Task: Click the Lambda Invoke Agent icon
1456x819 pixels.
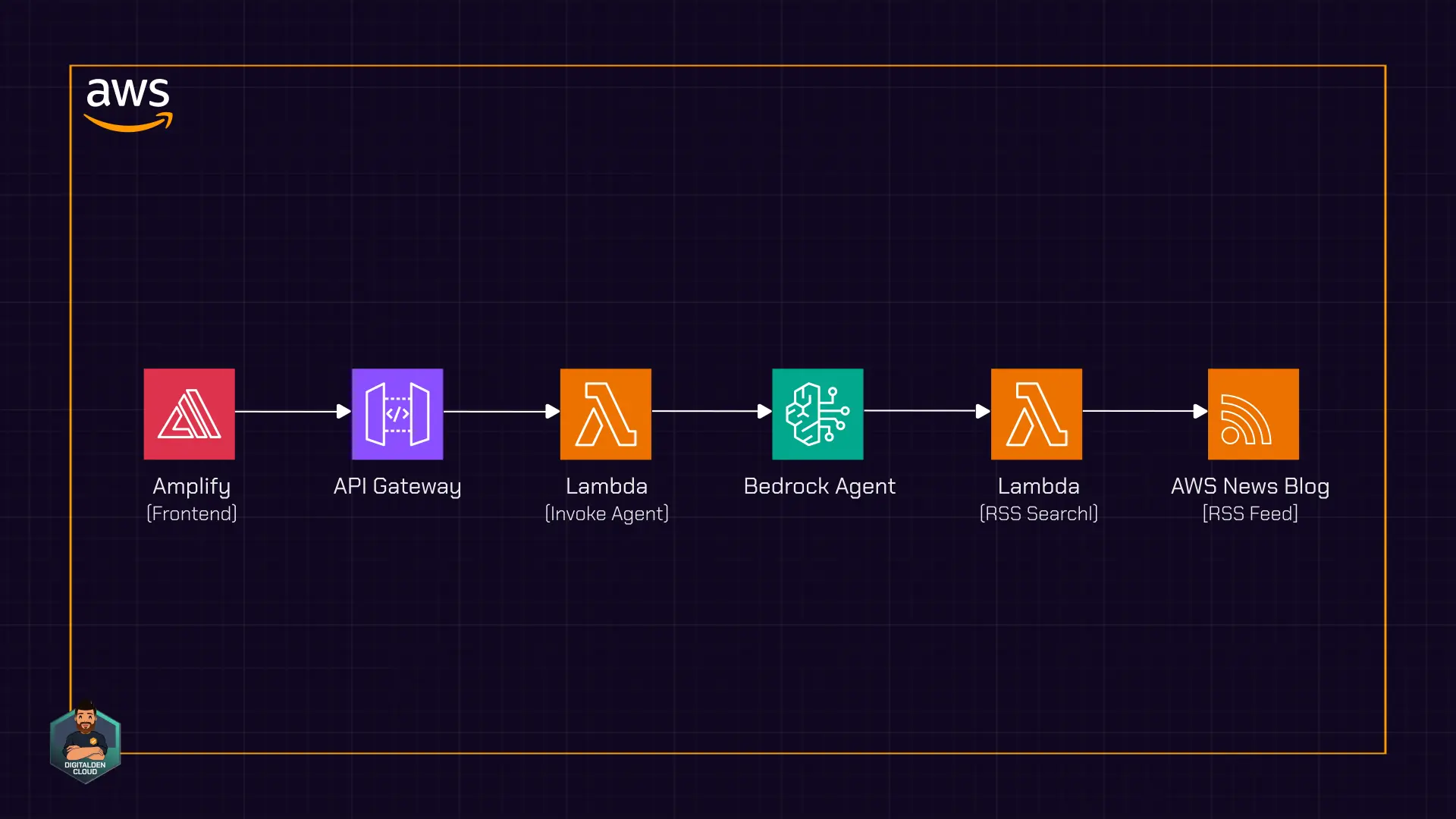Action: [x=605, y=414]
